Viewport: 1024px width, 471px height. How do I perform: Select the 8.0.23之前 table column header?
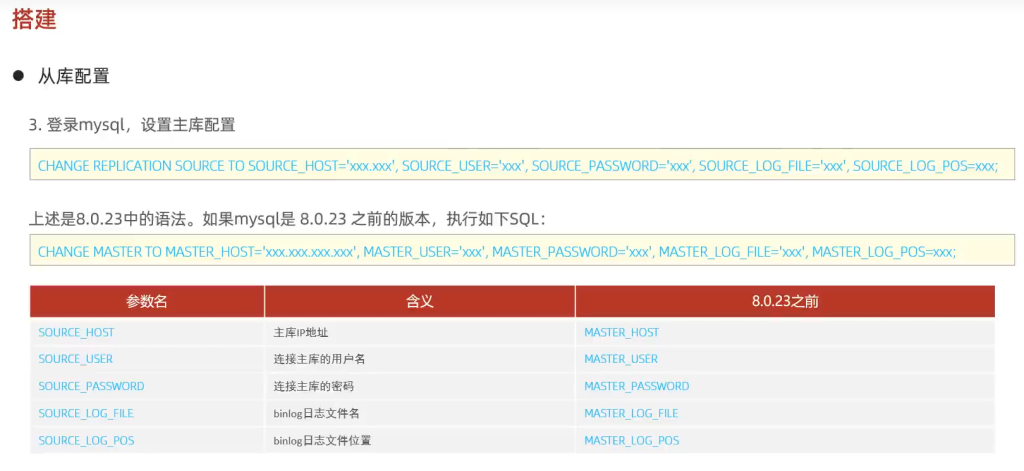(785, 301)
